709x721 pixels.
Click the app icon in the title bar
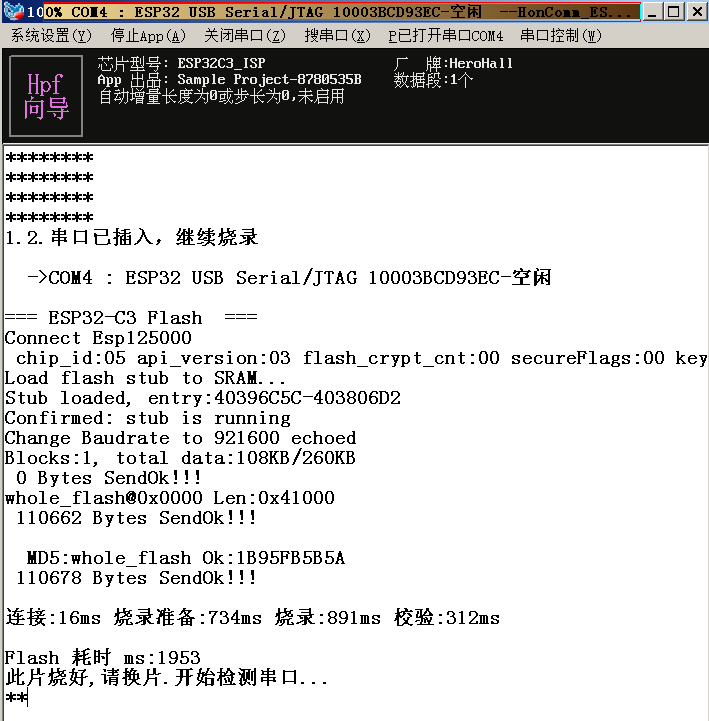click(13, 11)
